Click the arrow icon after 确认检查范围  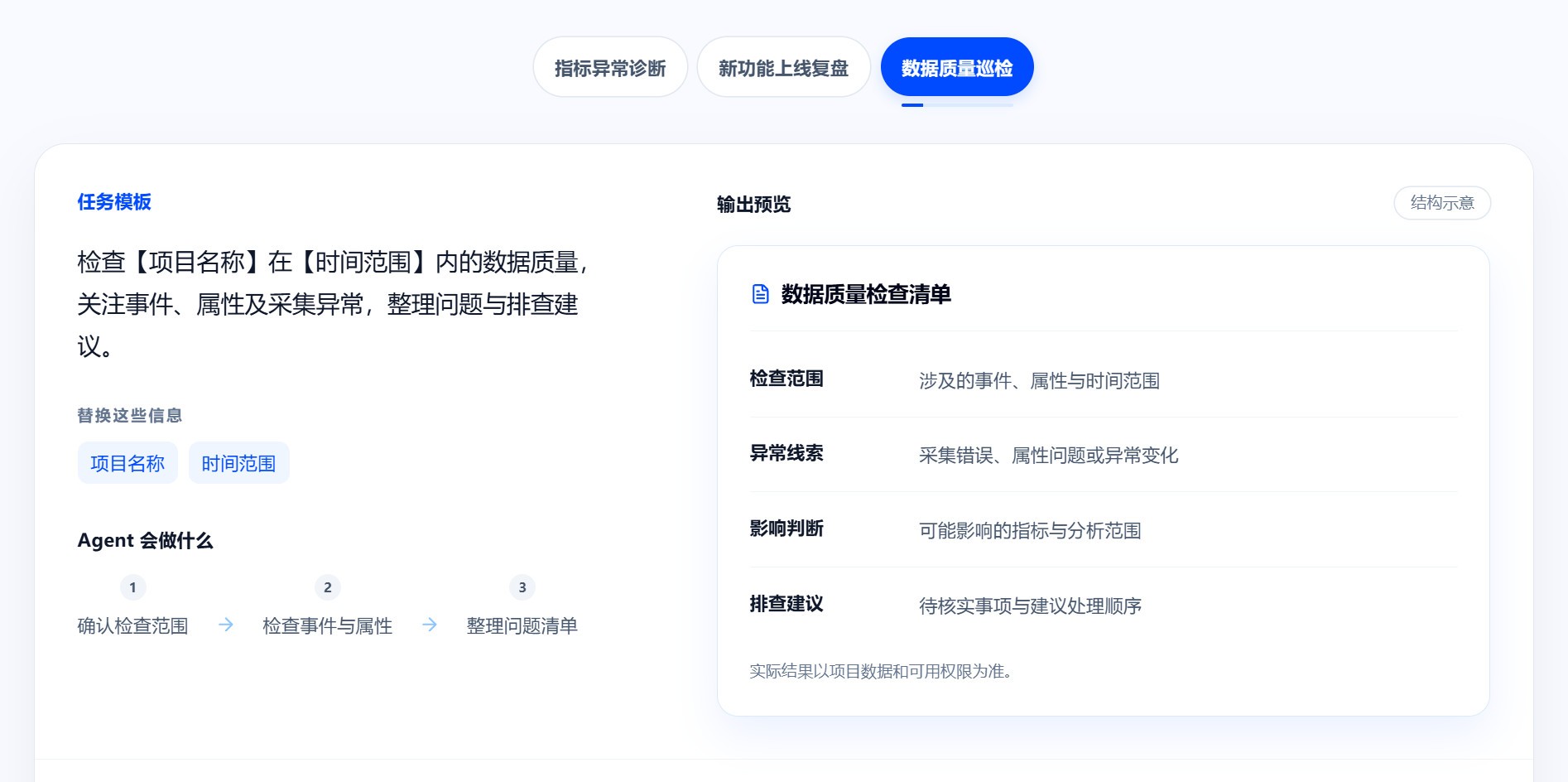pyautogui.click(x=225, y=625)
